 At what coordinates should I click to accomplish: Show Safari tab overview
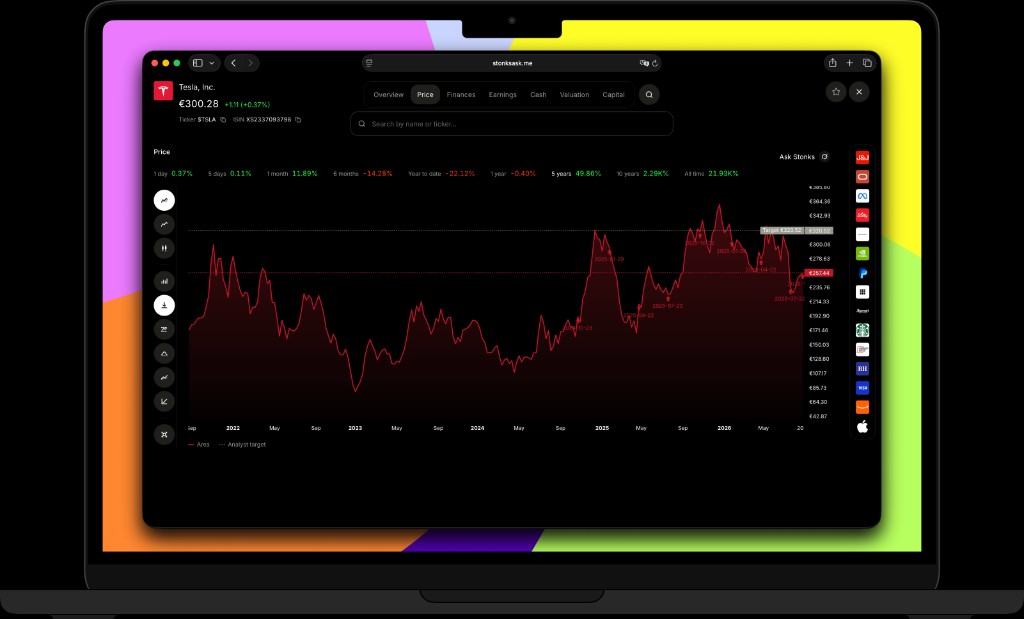[867, 63]
